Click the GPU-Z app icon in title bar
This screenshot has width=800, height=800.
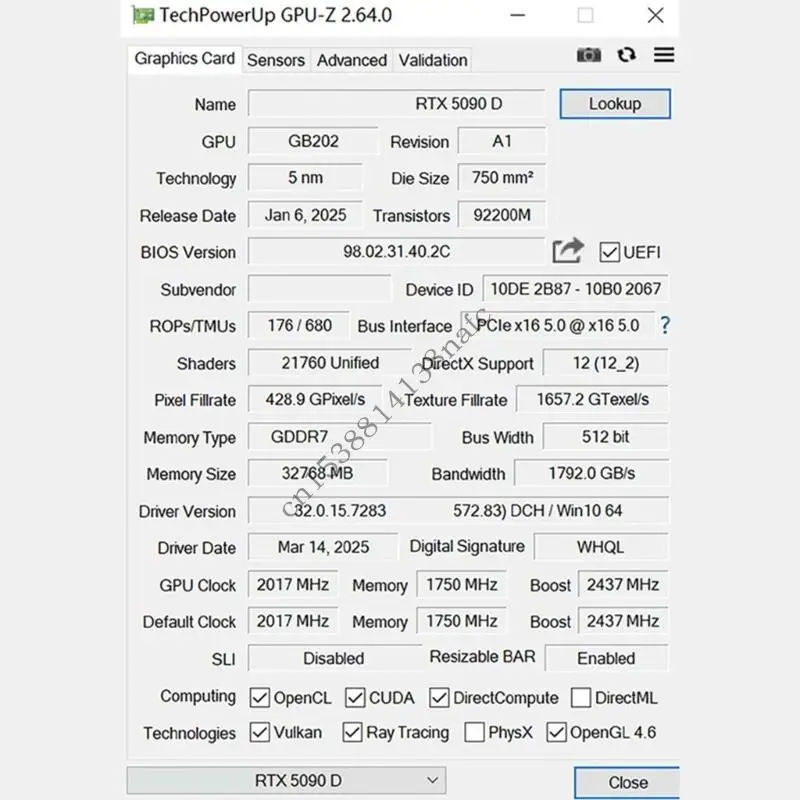pyautogui.click(x=142, y=15)
